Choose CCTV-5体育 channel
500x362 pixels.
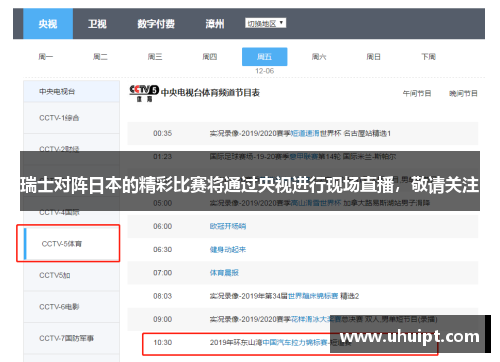coord(71,244)
